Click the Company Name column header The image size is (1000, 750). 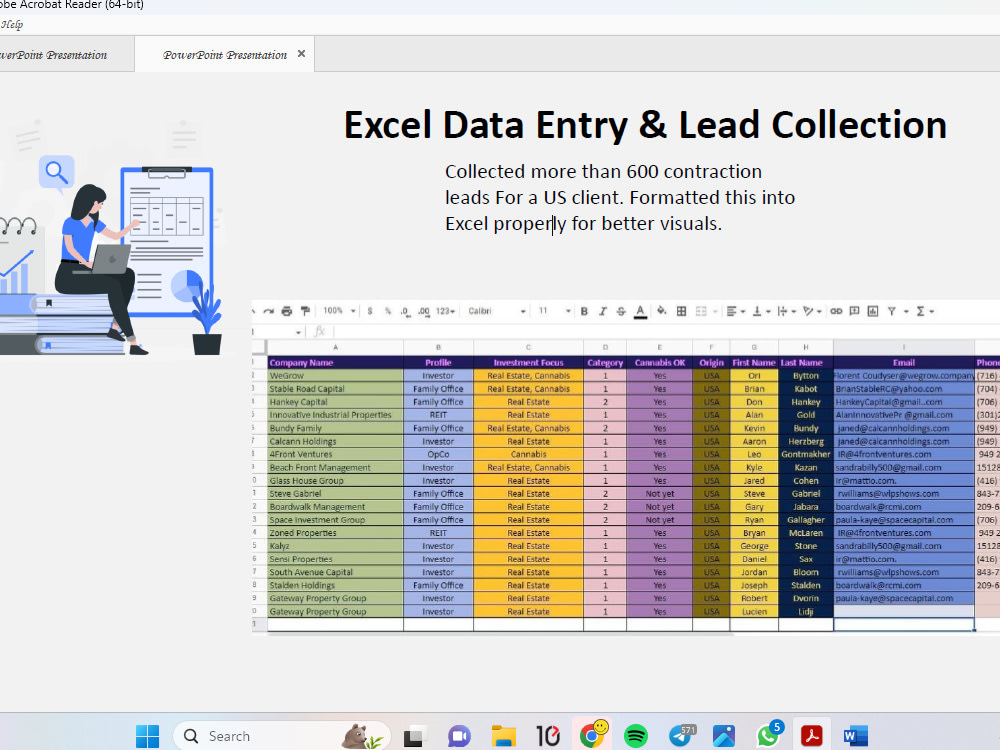pyautogui.click(x=335, y=362)
